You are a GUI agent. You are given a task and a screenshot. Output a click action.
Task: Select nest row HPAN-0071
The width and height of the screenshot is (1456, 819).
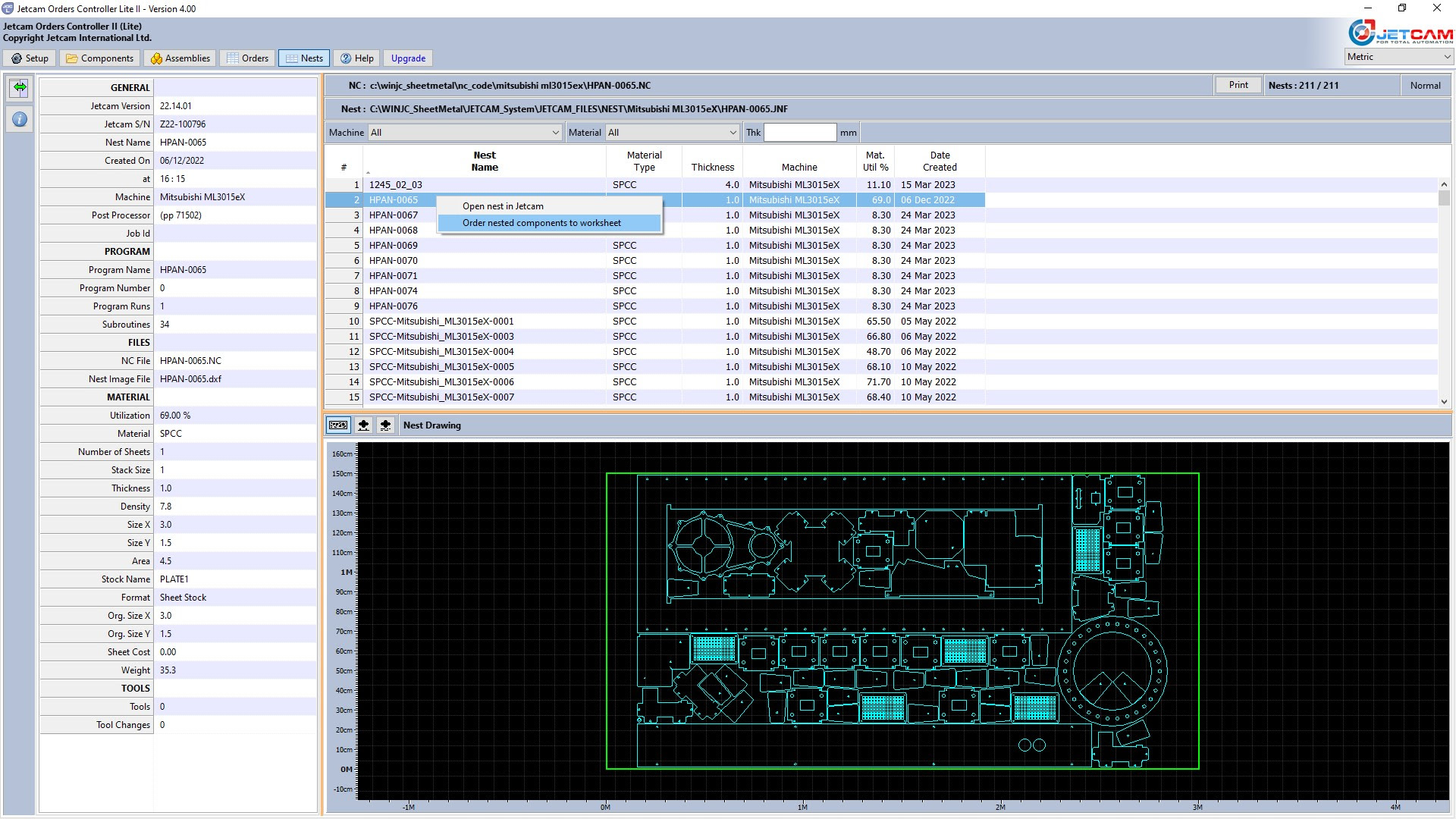click(x=655, y=276)
